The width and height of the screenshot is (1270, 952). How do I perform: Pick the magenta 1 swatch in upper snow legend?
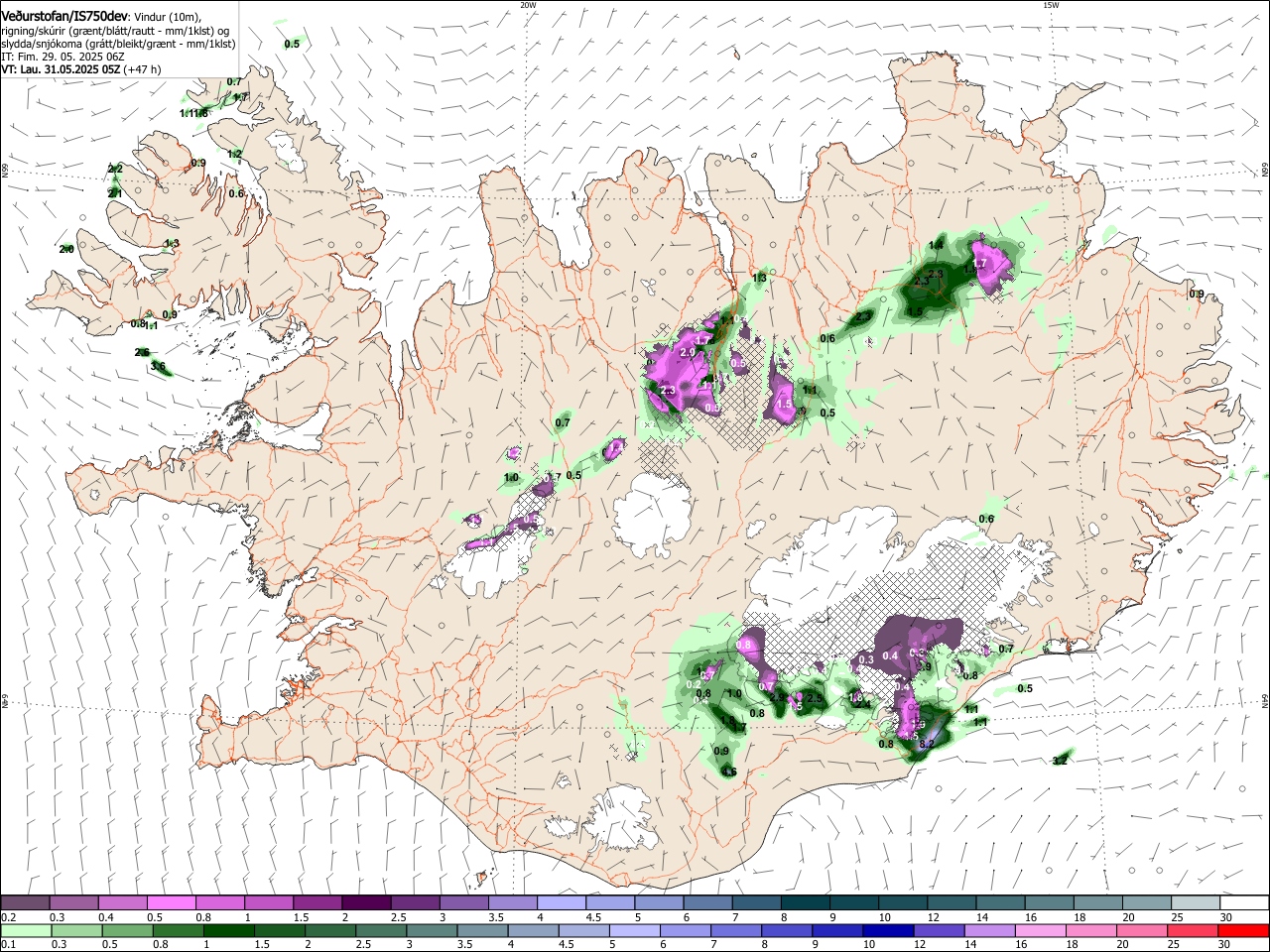[x=269, y=903]
